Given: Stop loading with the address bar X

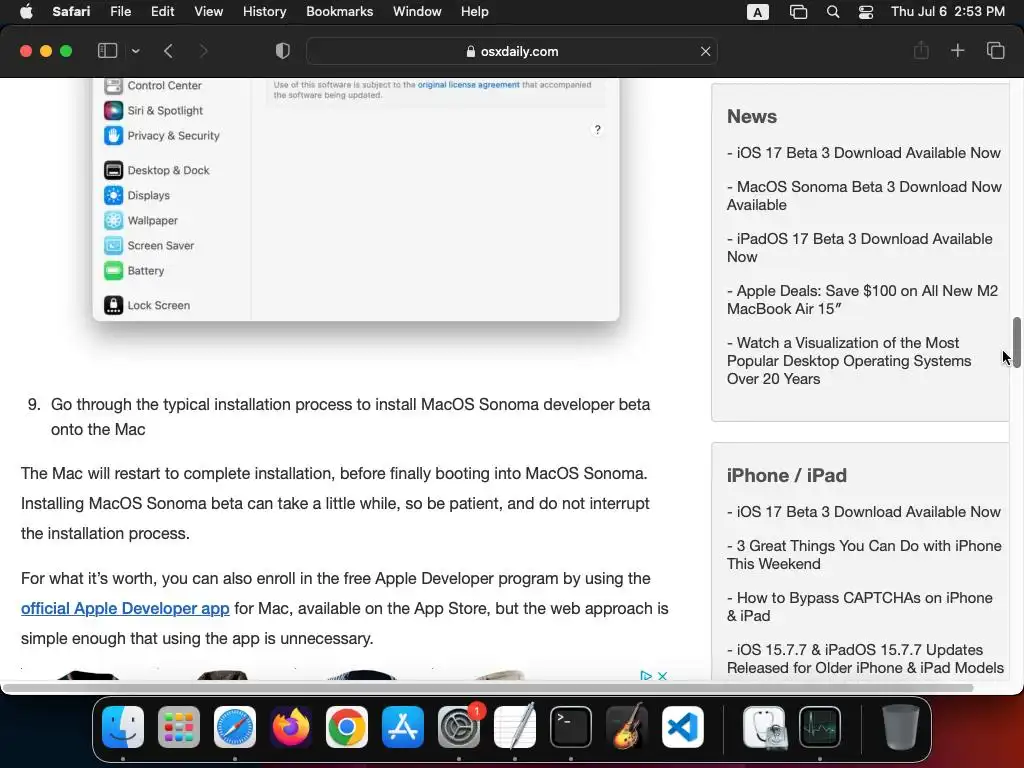Looking at the screenshot, I should point(705,51).
